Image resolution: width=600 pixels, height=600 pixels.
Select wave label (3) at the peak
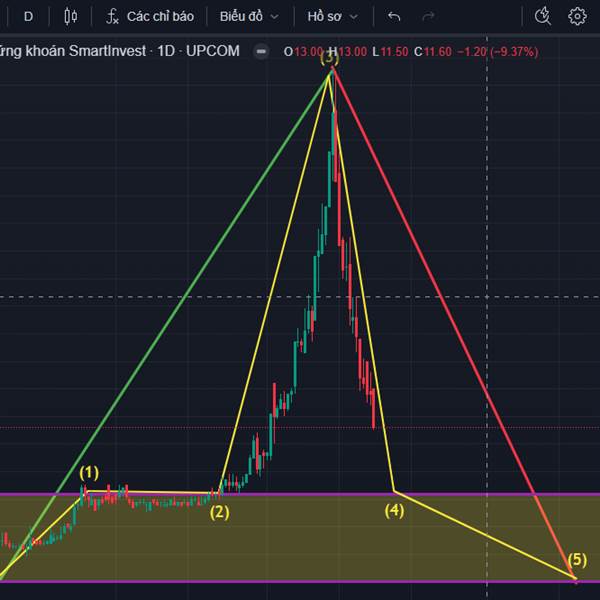329,59
